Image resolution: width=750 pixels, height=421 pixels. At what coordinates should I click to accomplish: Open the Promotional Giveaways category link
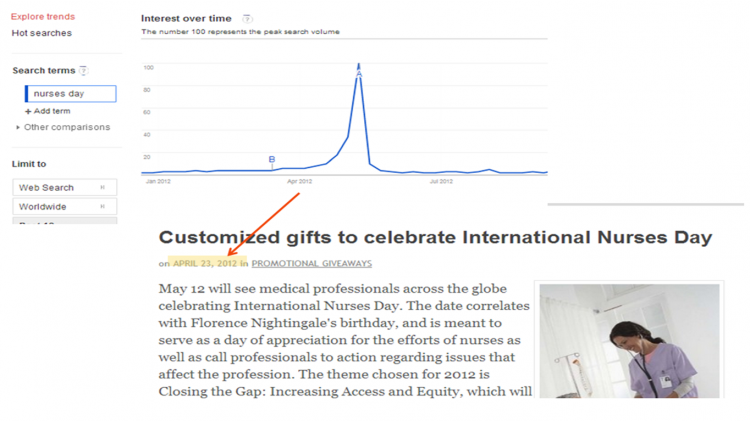click(311, 264)
